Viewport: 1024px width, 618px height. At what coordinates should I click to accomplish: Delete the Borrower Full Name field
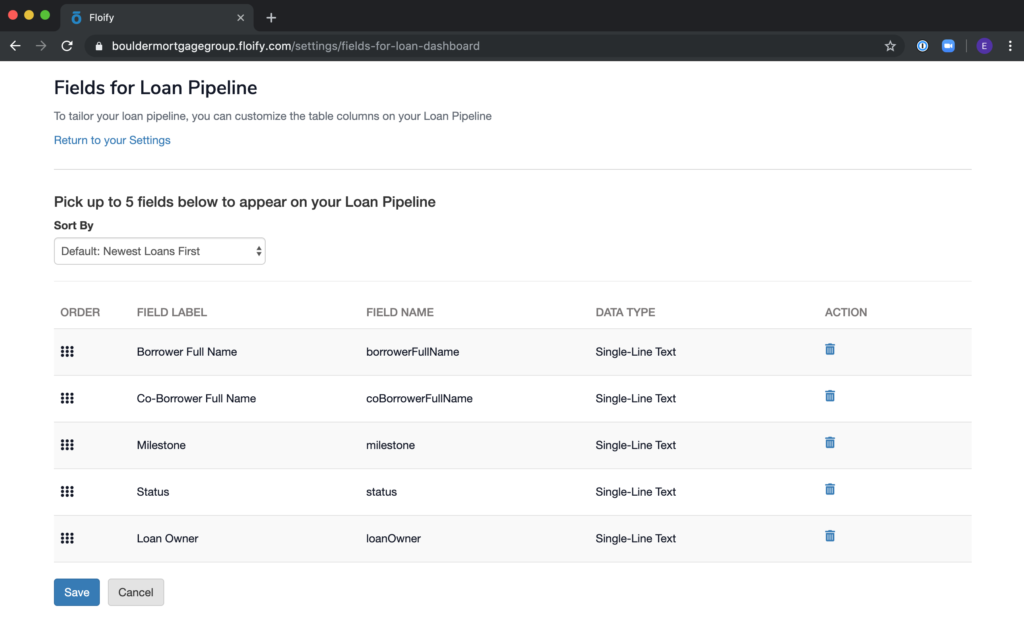pyautogui.click(x=829, y=349)
